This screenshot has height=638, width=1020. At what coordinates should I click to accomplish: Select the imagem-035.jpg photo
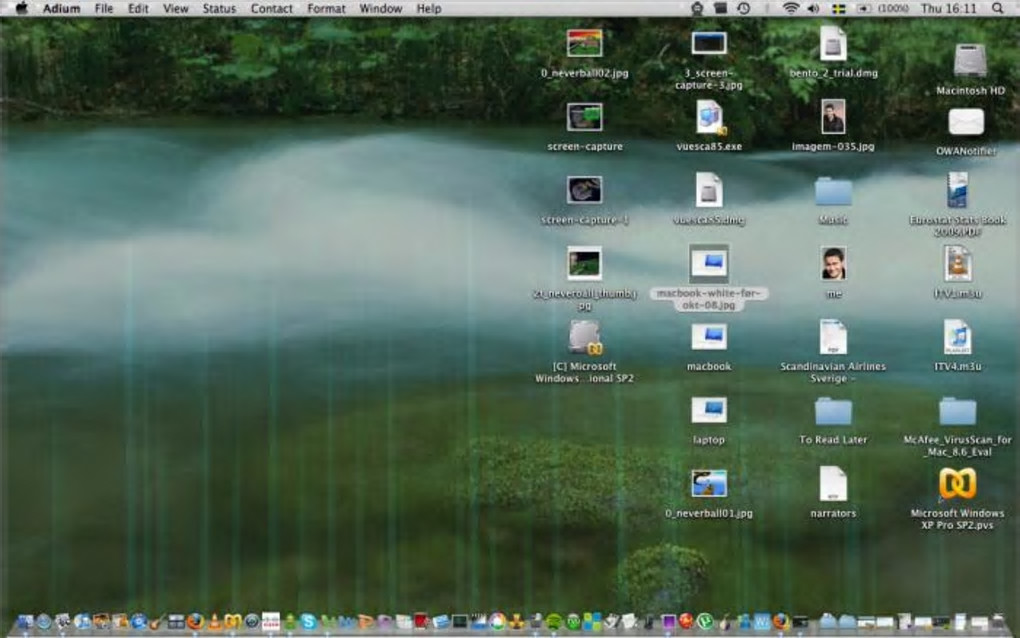[833, 117]
